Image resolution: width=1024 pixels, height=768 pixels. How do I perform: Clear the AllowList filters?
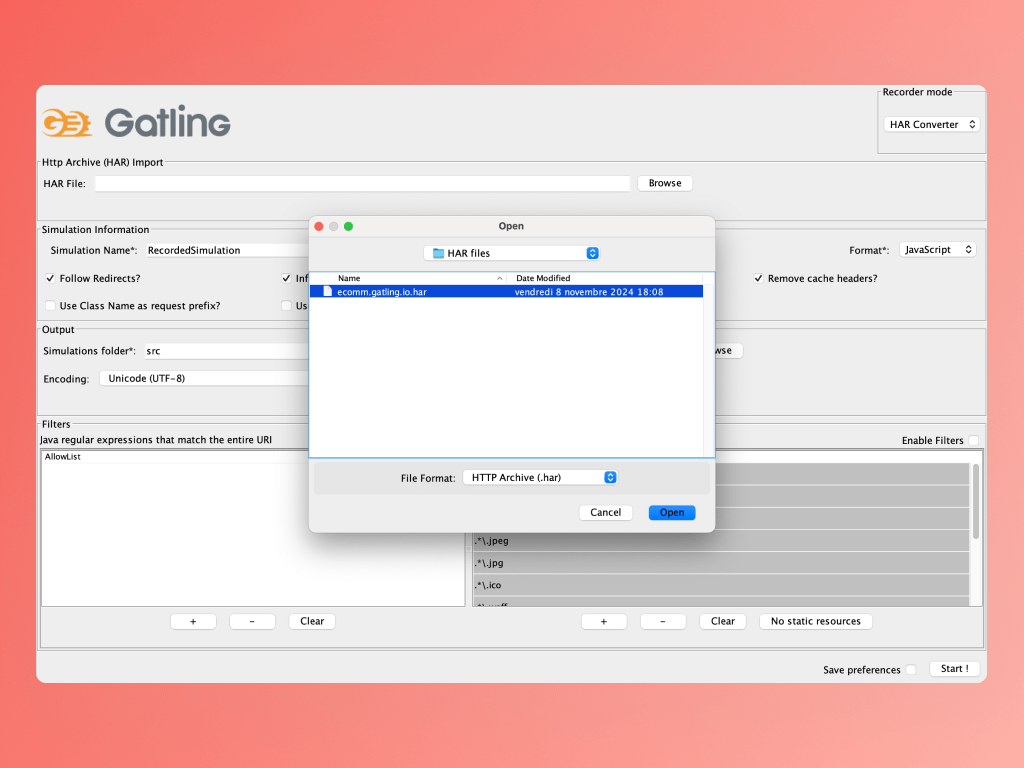tap(312, 621)
